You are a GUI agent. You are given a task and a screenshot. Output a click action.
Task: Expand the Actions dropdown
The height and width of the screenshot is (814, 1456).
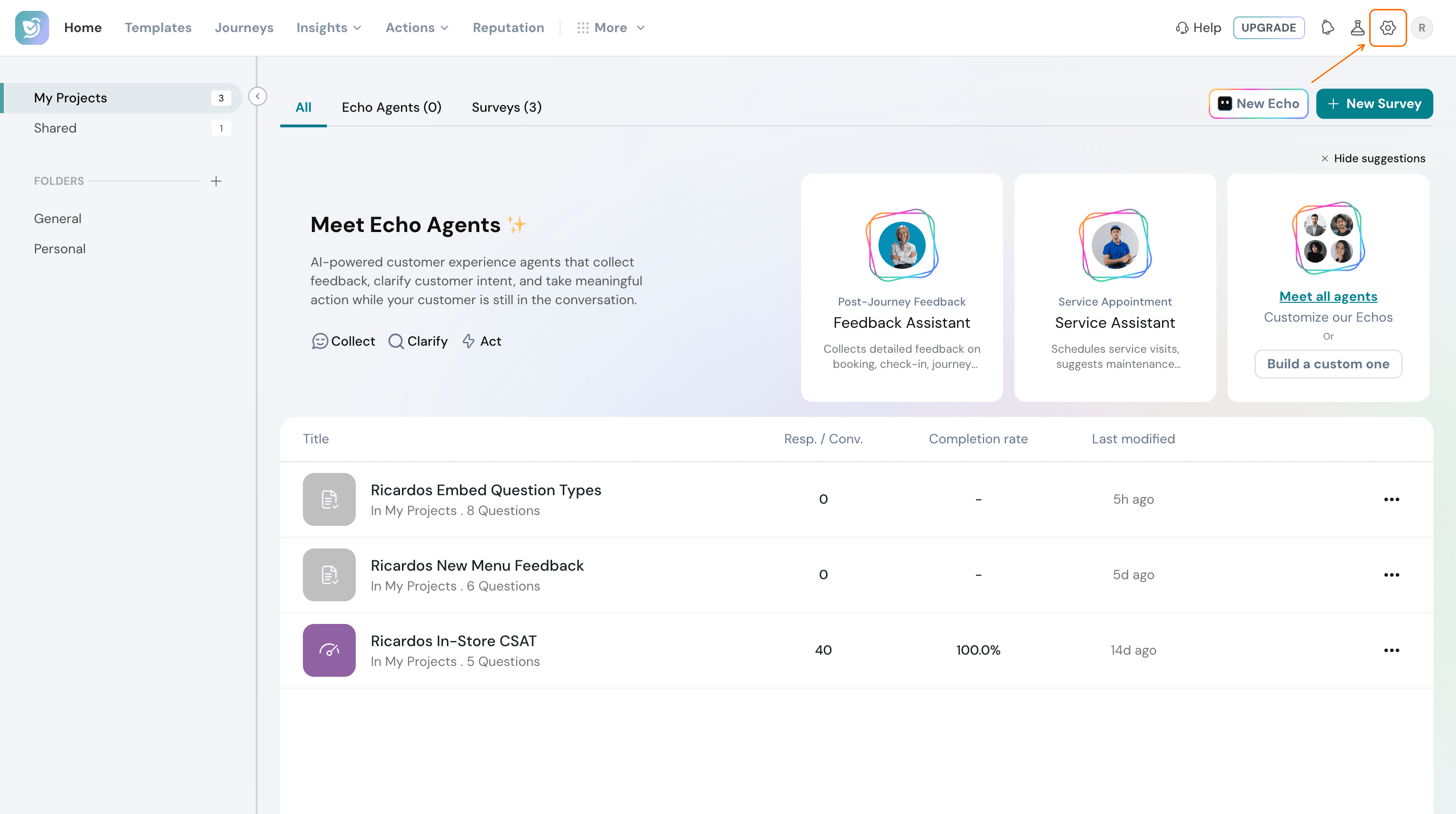tap(417, 28)
